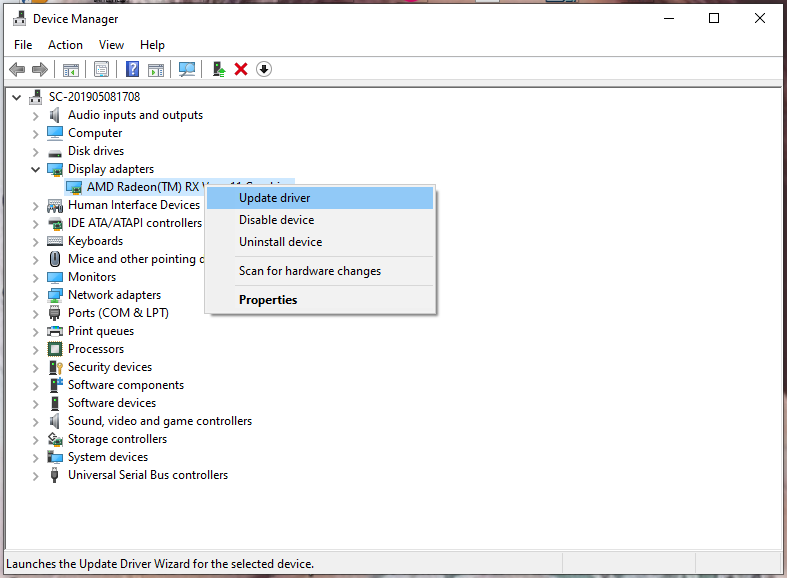
Task: Choose Disable device from context menu
Action: click(x=320, y=220)
